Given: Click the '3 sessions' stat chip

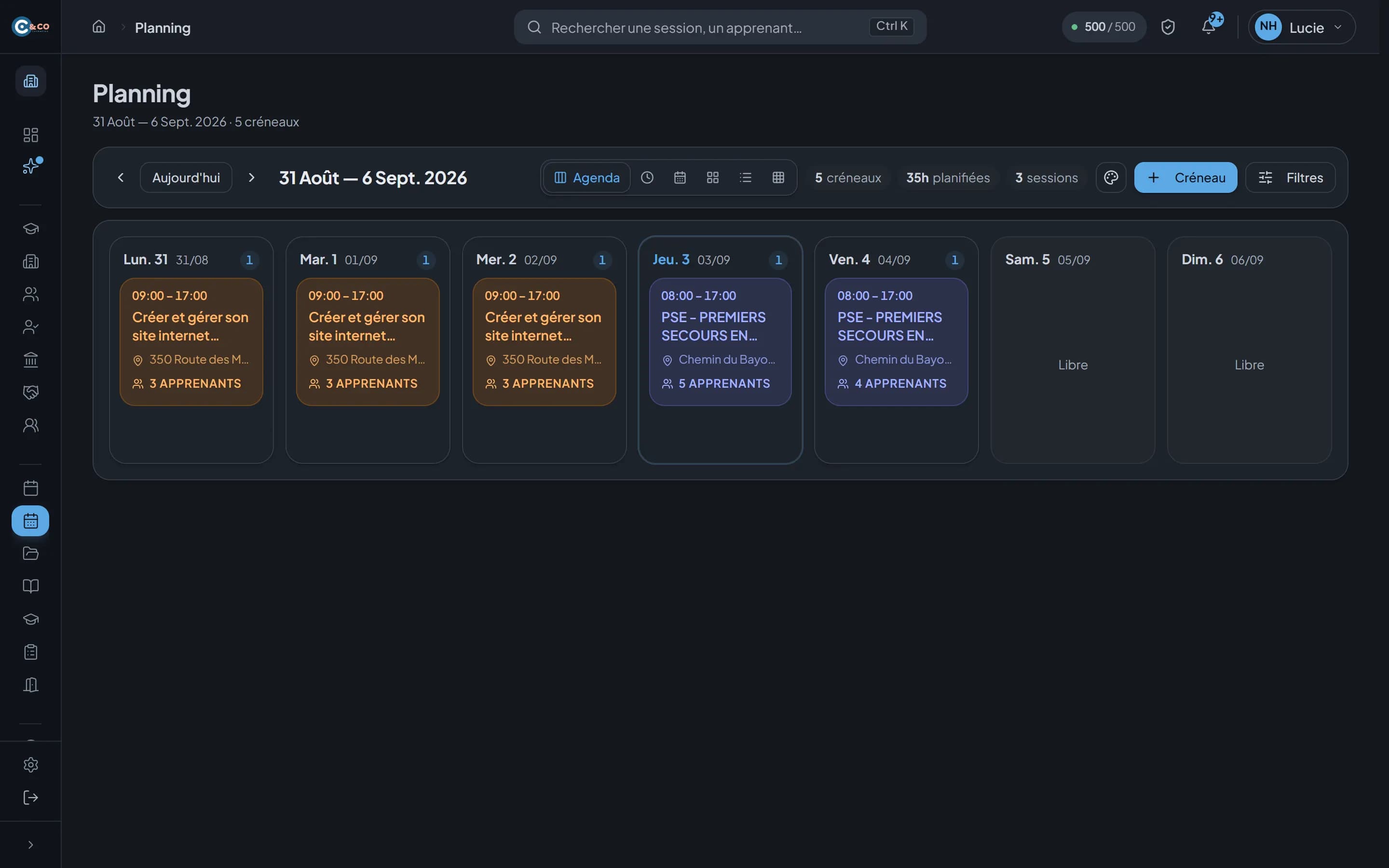Looking at the screenshot, I should click(1047, 177).
